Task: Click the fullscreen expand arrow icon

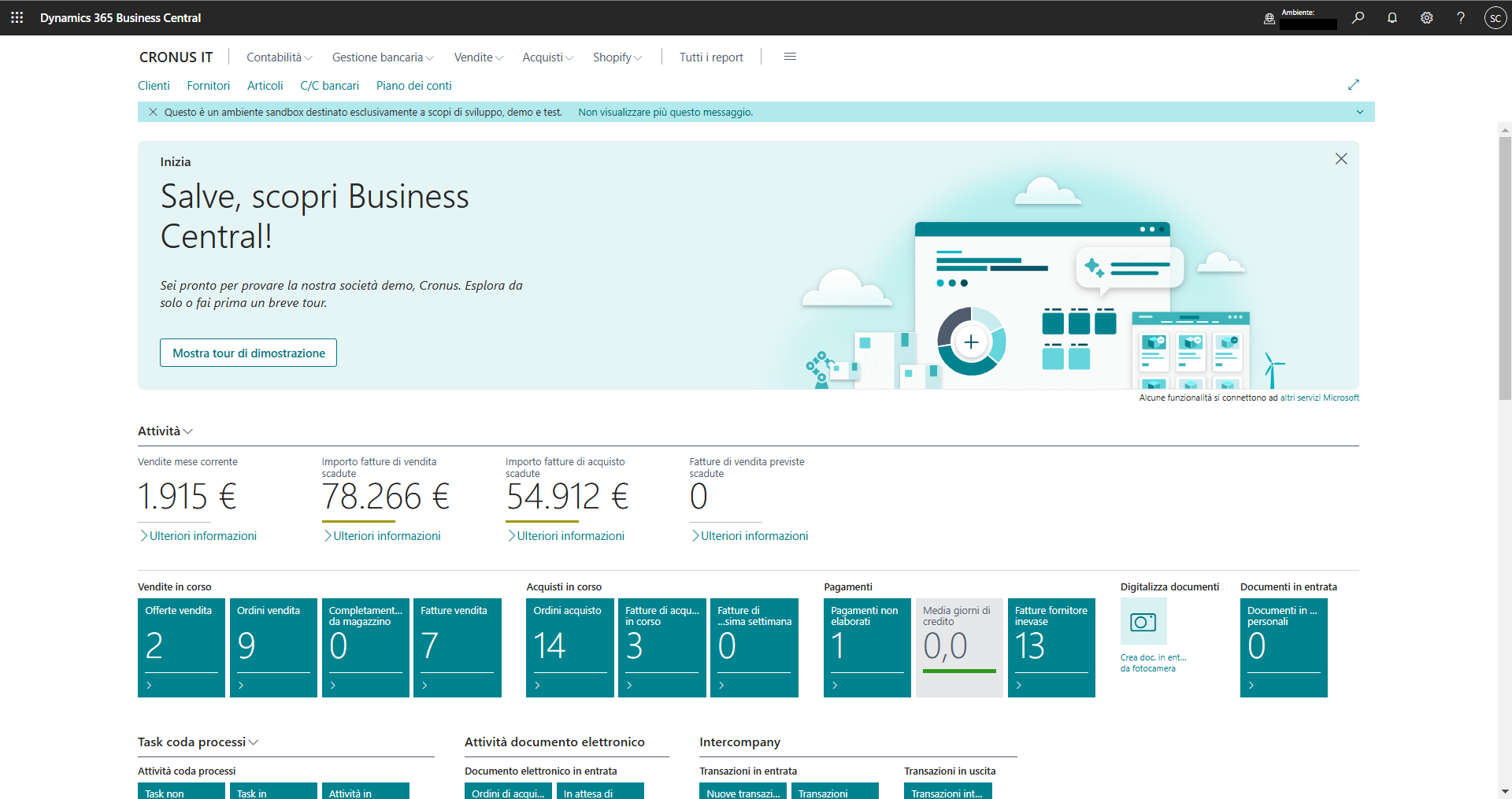Action: coord(1354,84)
